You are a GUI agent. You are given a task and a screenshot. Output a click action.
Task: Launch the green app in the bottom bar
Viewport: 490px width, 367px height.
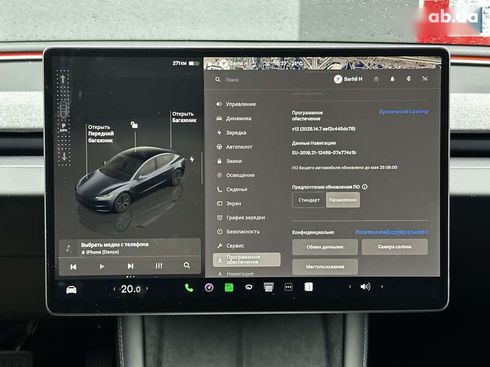click(229, 287)
